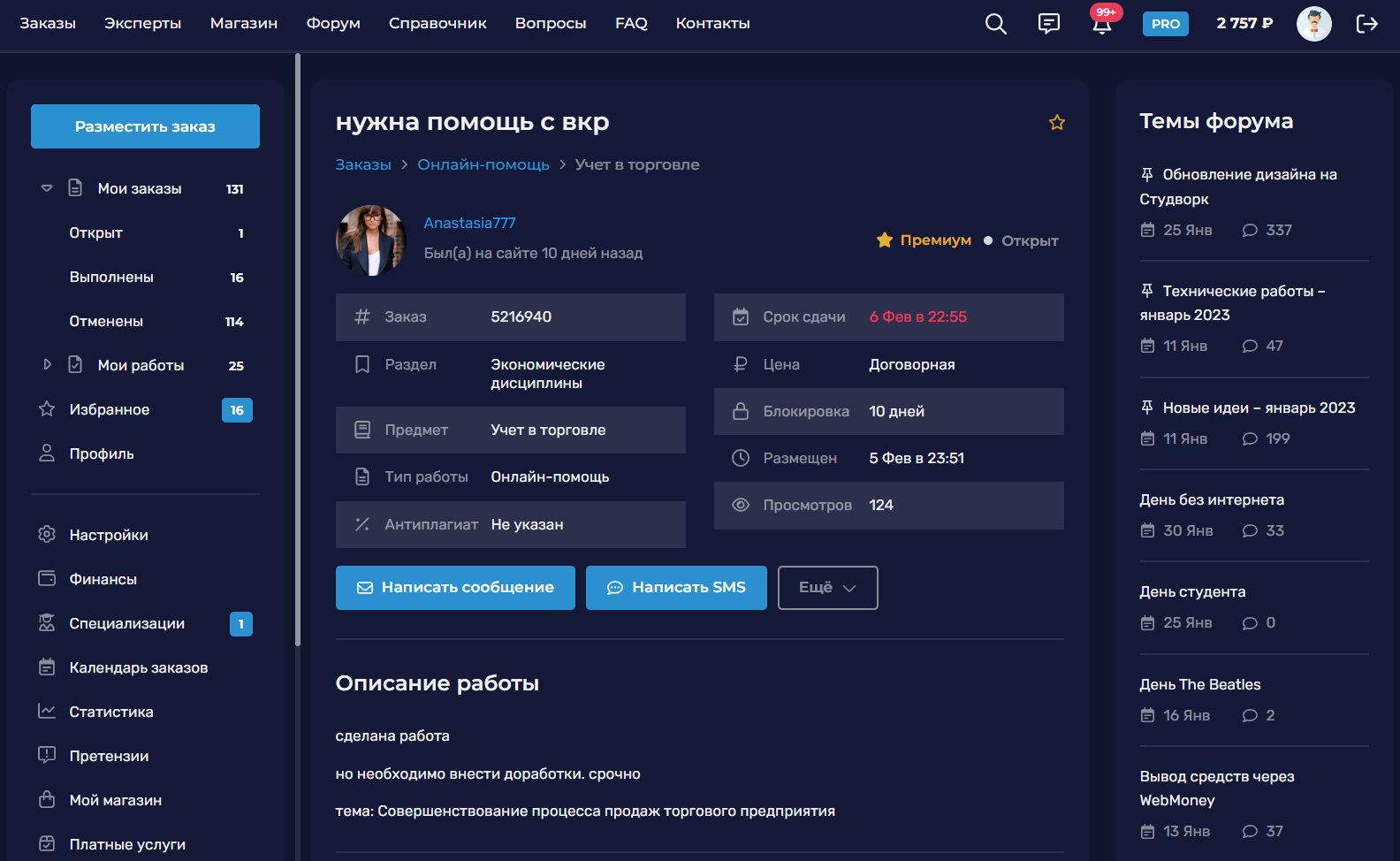
Task: Click the logout icon in header
Action: coord(1366,24)
